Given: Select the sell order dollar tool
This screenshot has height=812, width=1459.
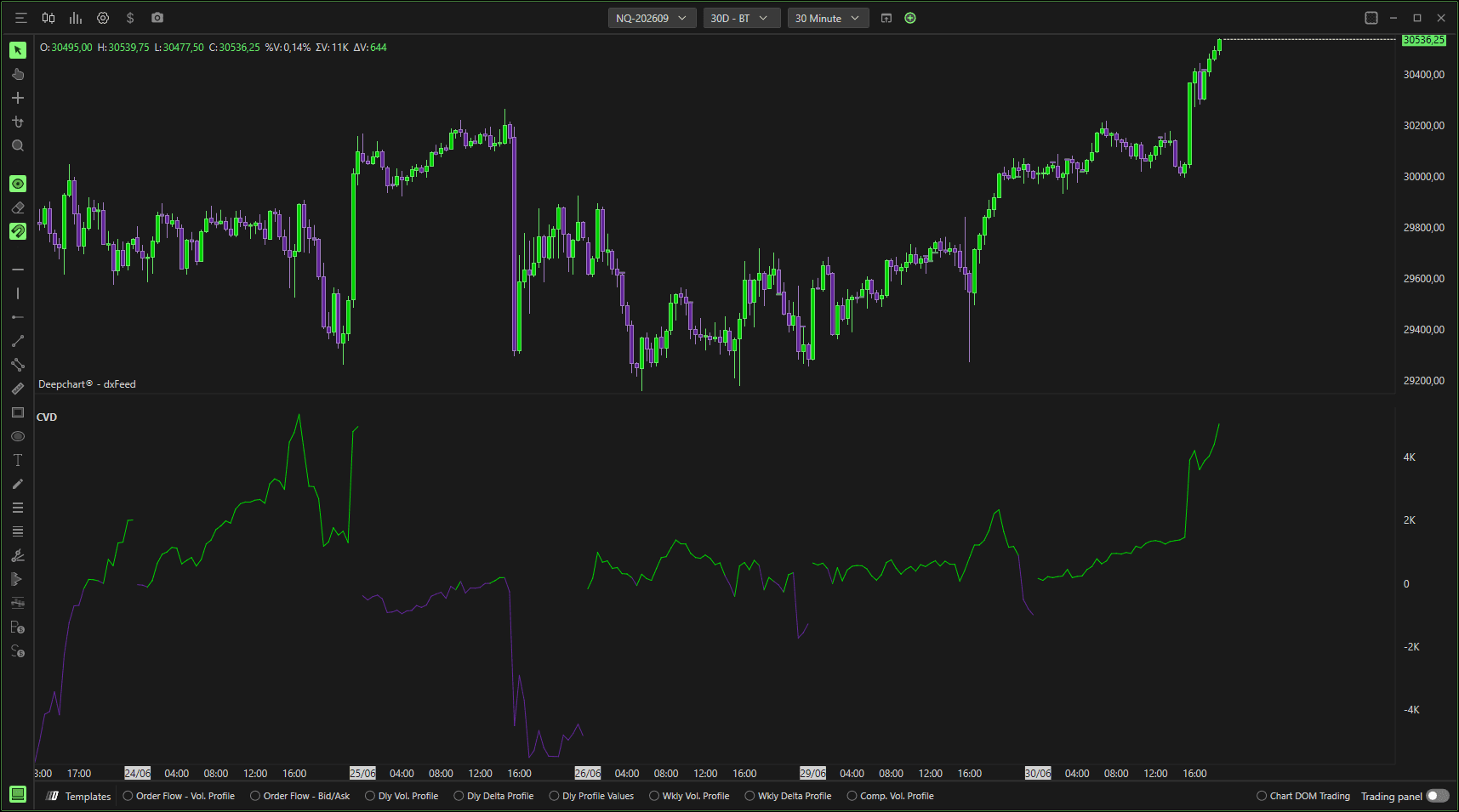Looking at the screenshot, I should 18,651.
